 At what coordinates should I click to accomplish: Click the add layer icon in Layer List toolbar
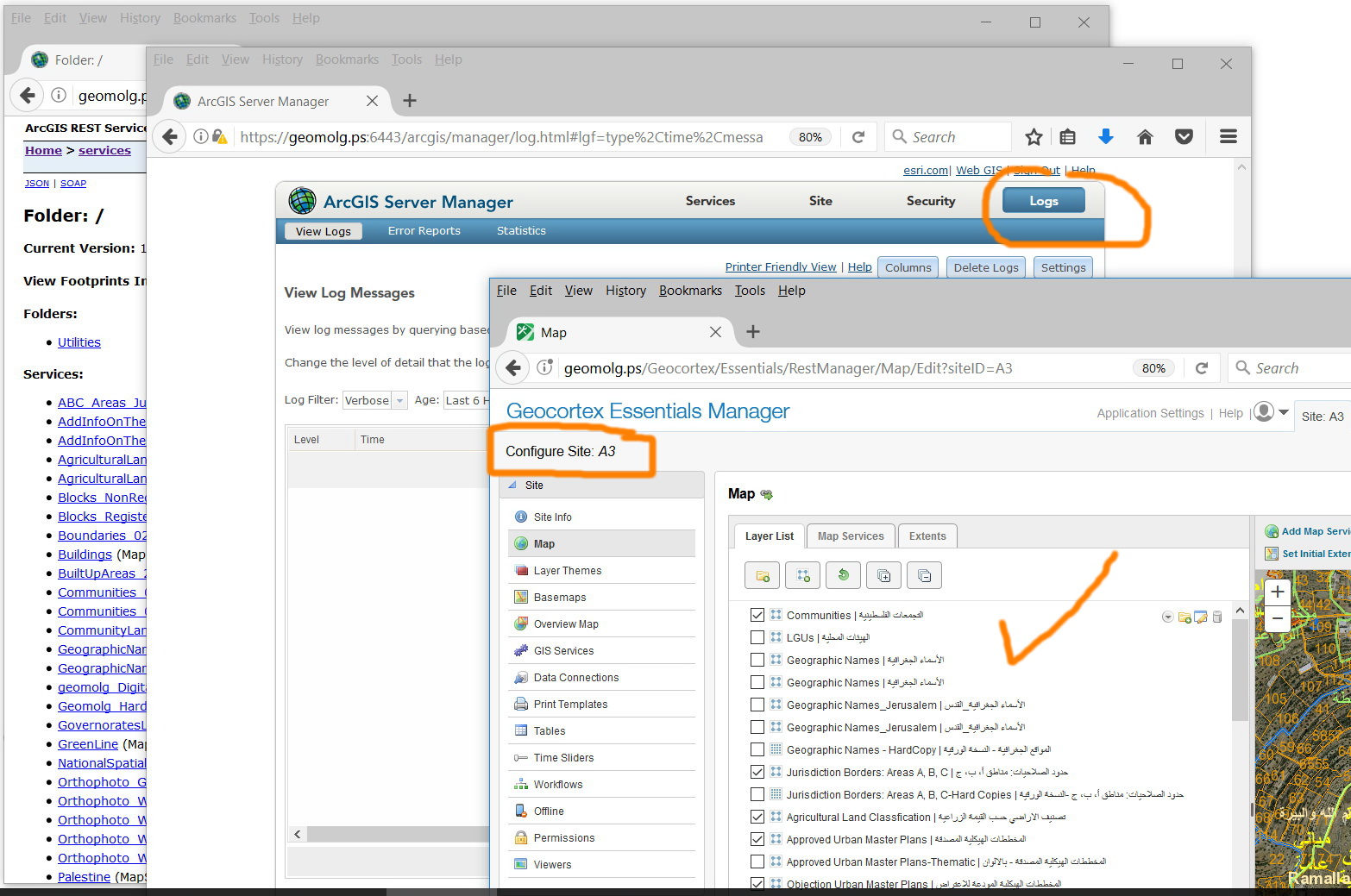coord(803,575)
